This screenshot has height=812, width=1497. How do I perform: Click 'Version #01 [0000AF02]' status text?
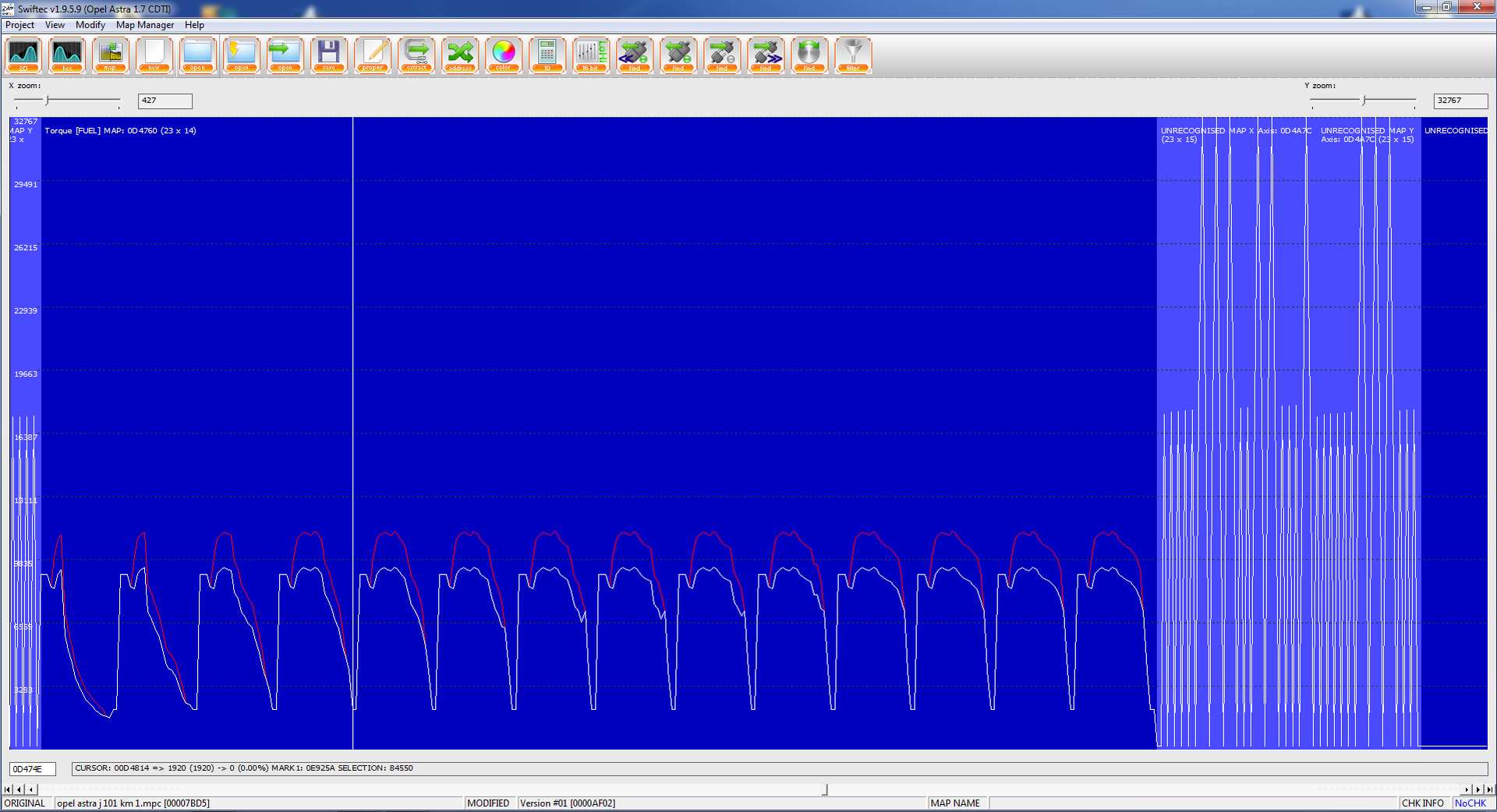pyautogui.click(x=568, y=803)
